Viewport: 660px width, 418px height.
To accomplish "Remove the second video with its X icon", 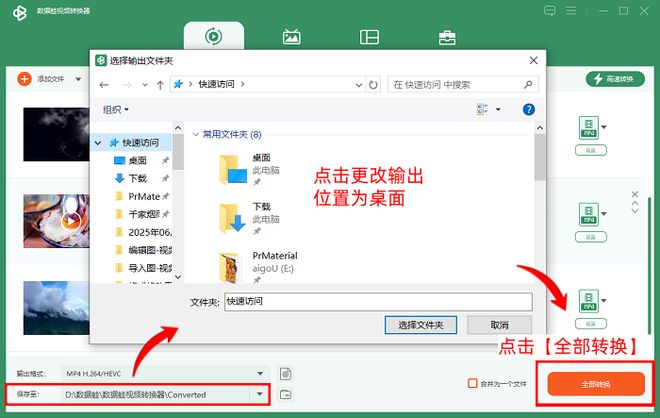I will point(635,194).
